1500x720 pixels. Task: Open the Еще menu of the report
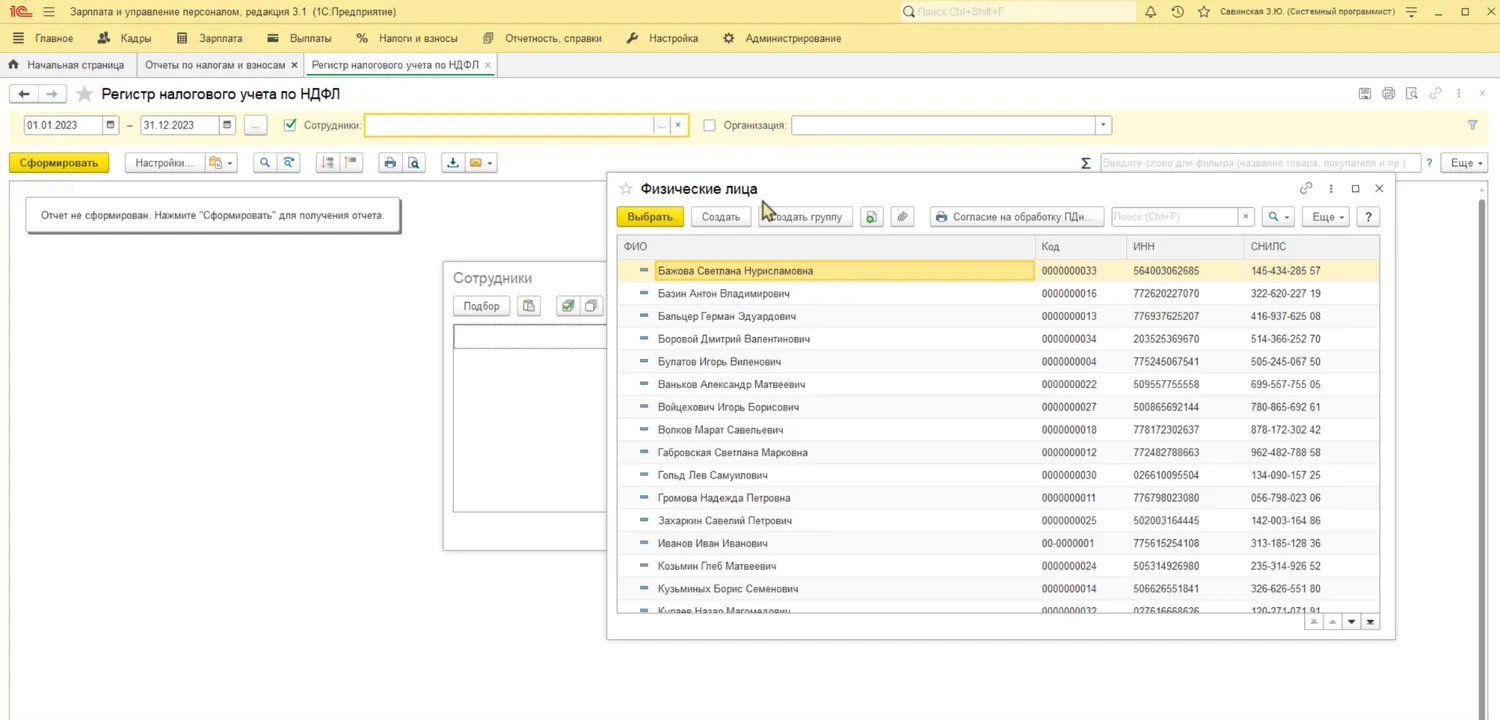(x=1464, y=163)
